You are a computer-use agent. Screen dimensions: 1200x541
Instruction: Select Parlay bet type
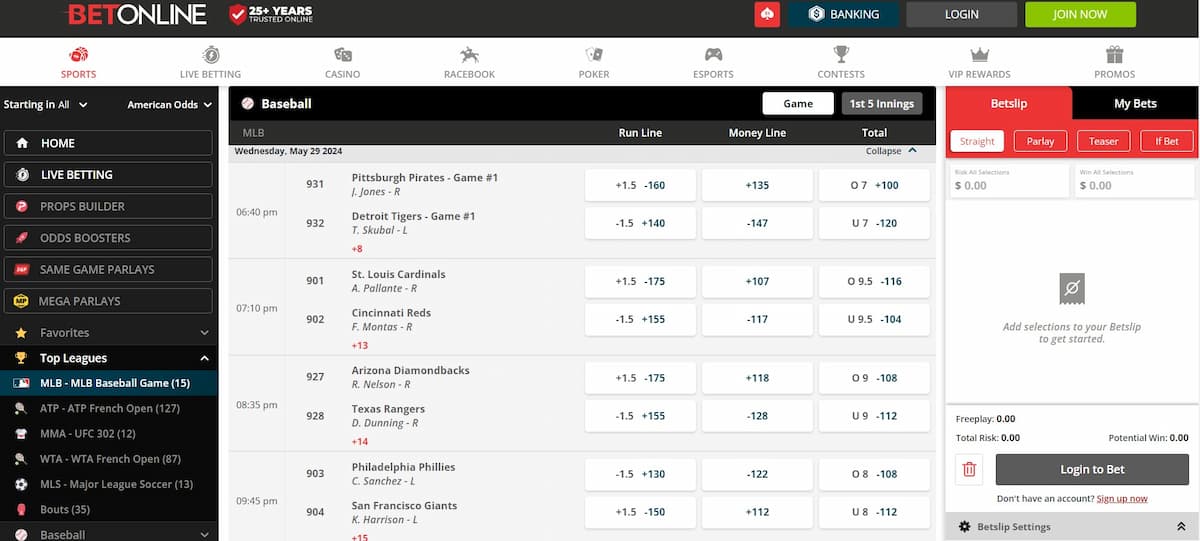point(1041,141)
